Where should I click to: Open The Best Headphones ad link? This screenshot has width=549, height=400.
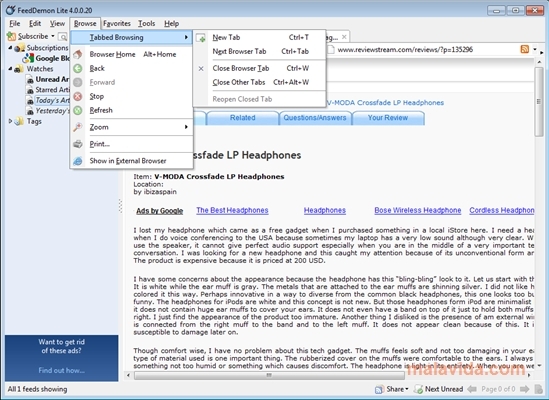(x=232, y=211)
